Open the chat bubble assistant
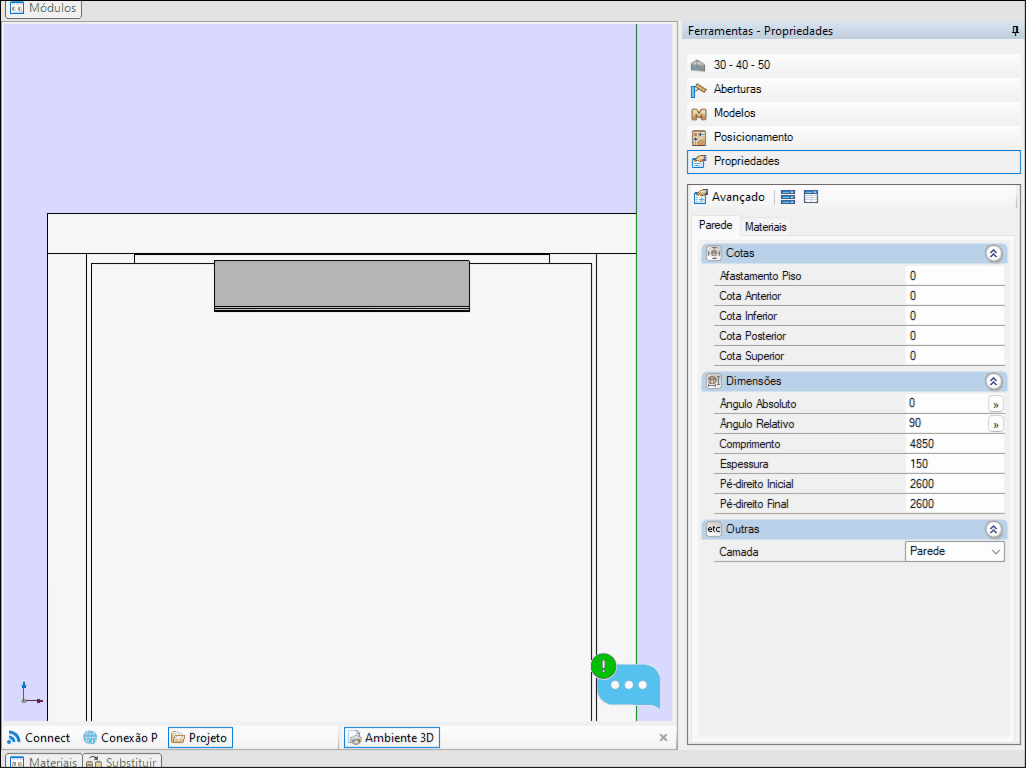Image resolution: width=1026 pixels, height=768 pixels. [x=629, y=686]
